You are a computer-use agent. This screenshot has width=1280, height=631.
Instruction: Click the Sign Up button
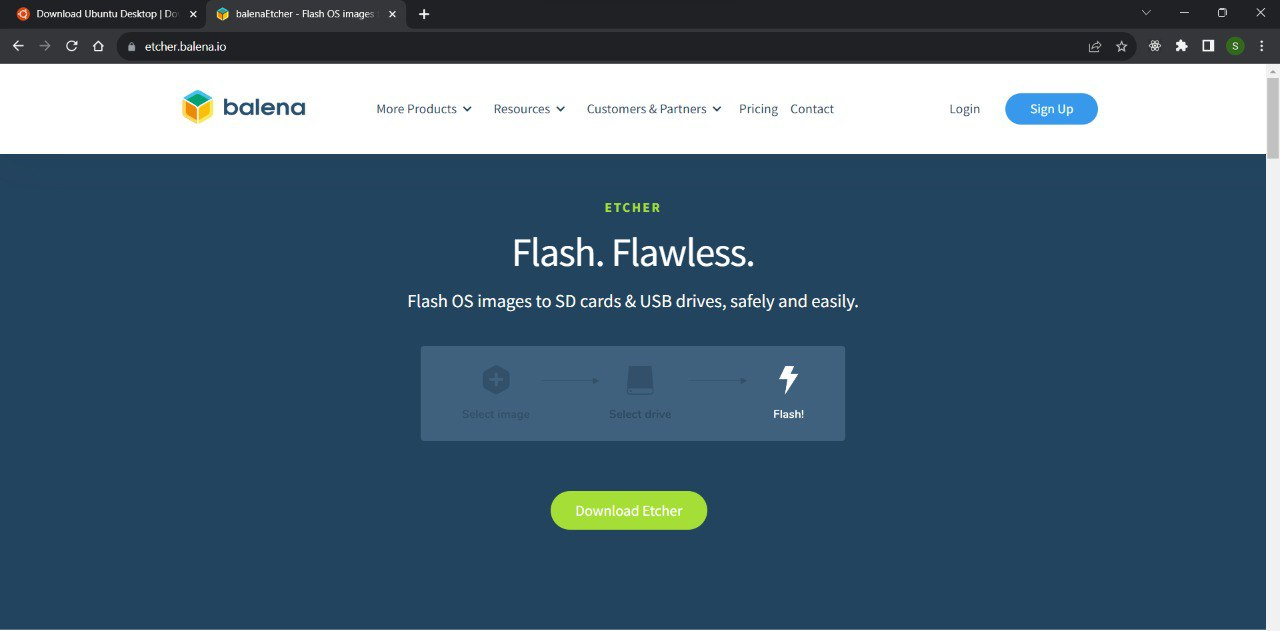(x=1051, y=109)
